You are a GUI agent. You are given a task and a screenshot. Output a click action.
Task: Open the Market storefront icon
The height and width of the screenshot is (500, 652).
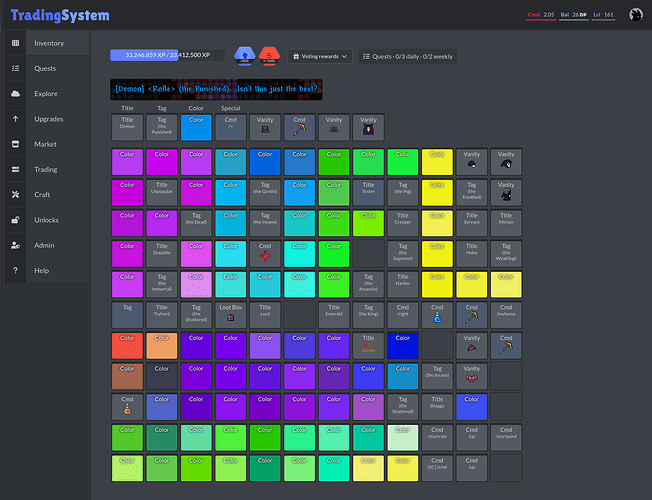pyautogui.click(x=15, y=144)
